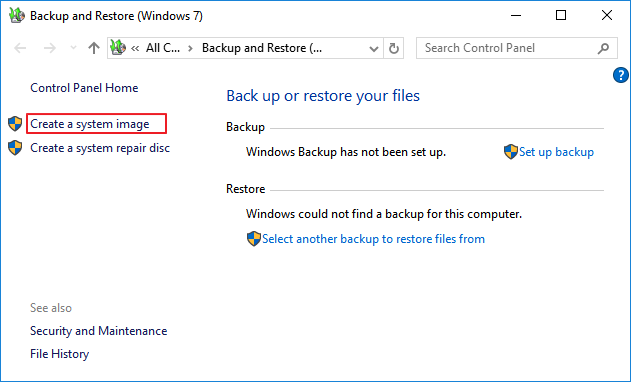The width and height of the screenshot is (631, 382).
Task: Click the Backup and Restore breadcrumb segment
Action: point(262,48)
